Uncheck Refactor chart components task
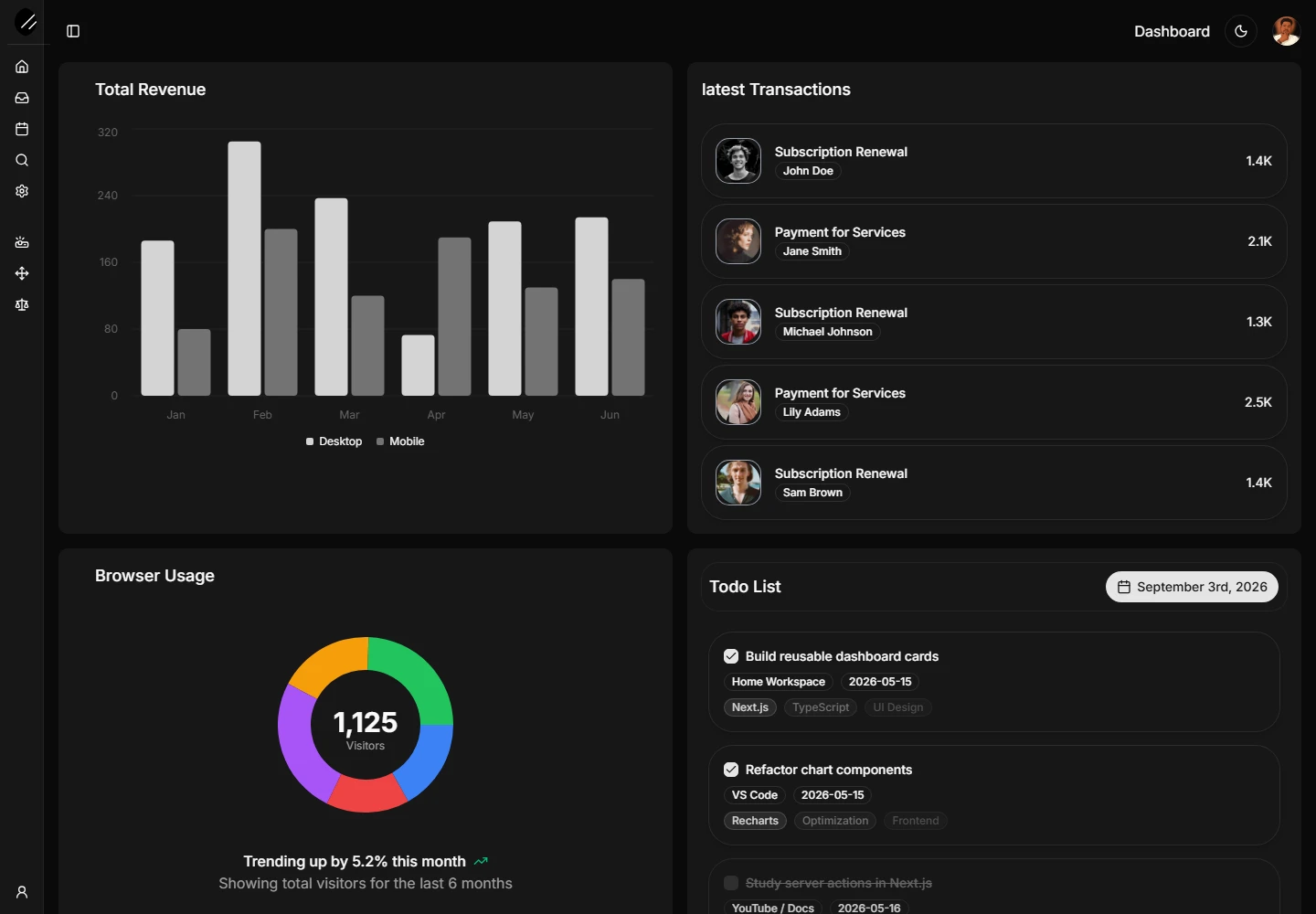Screen dimensions: 1316x914 click(x=731, y=770)
